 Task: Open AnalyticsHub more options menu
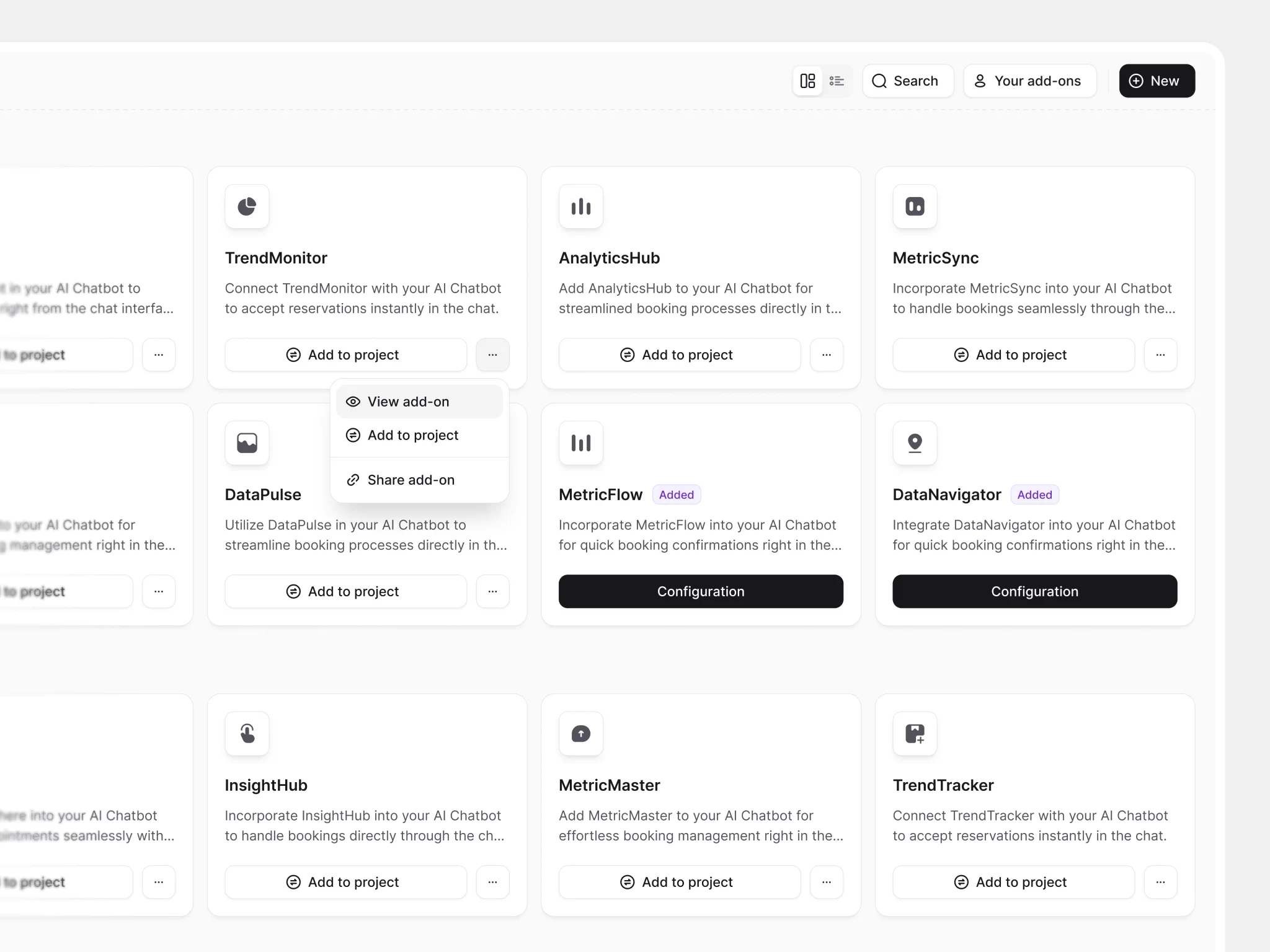tap(827, 355)
